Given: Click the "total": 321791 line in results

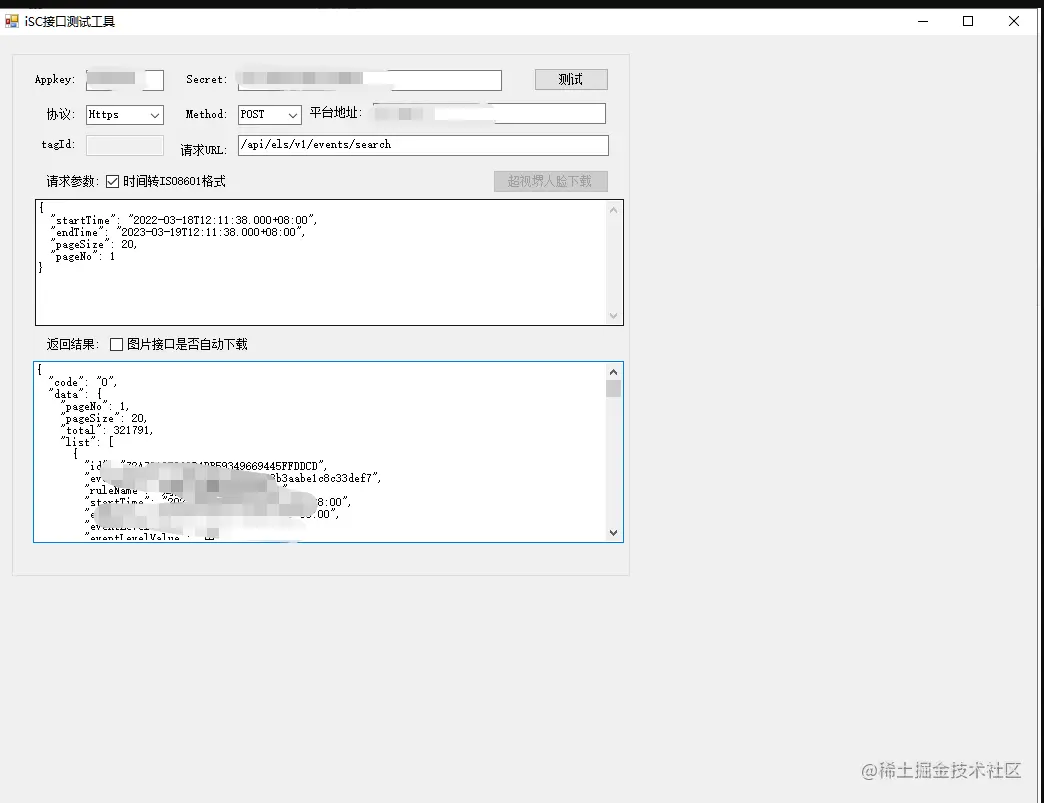Looking at the screenshot, I should [x=107, y=430].
